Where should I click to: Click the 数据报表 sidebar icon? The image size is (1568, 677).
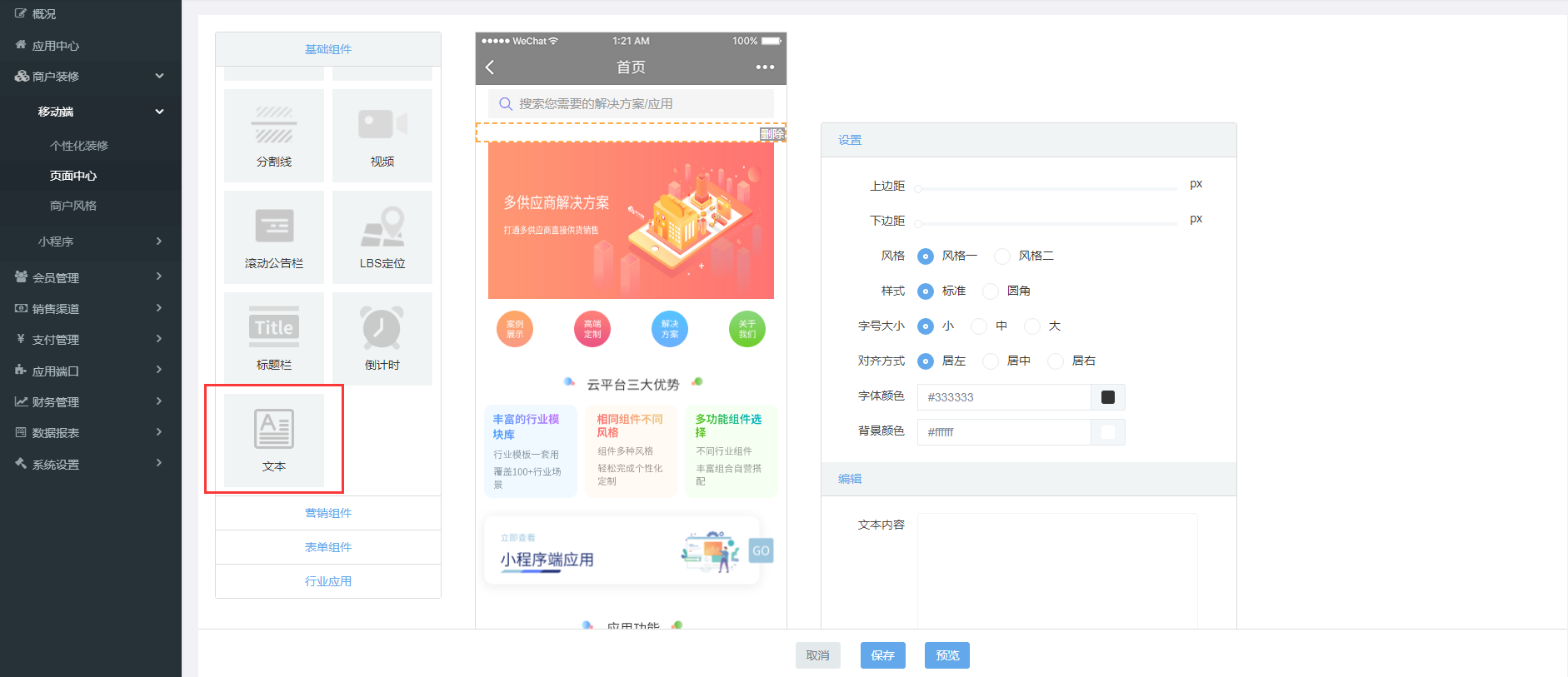21,432
